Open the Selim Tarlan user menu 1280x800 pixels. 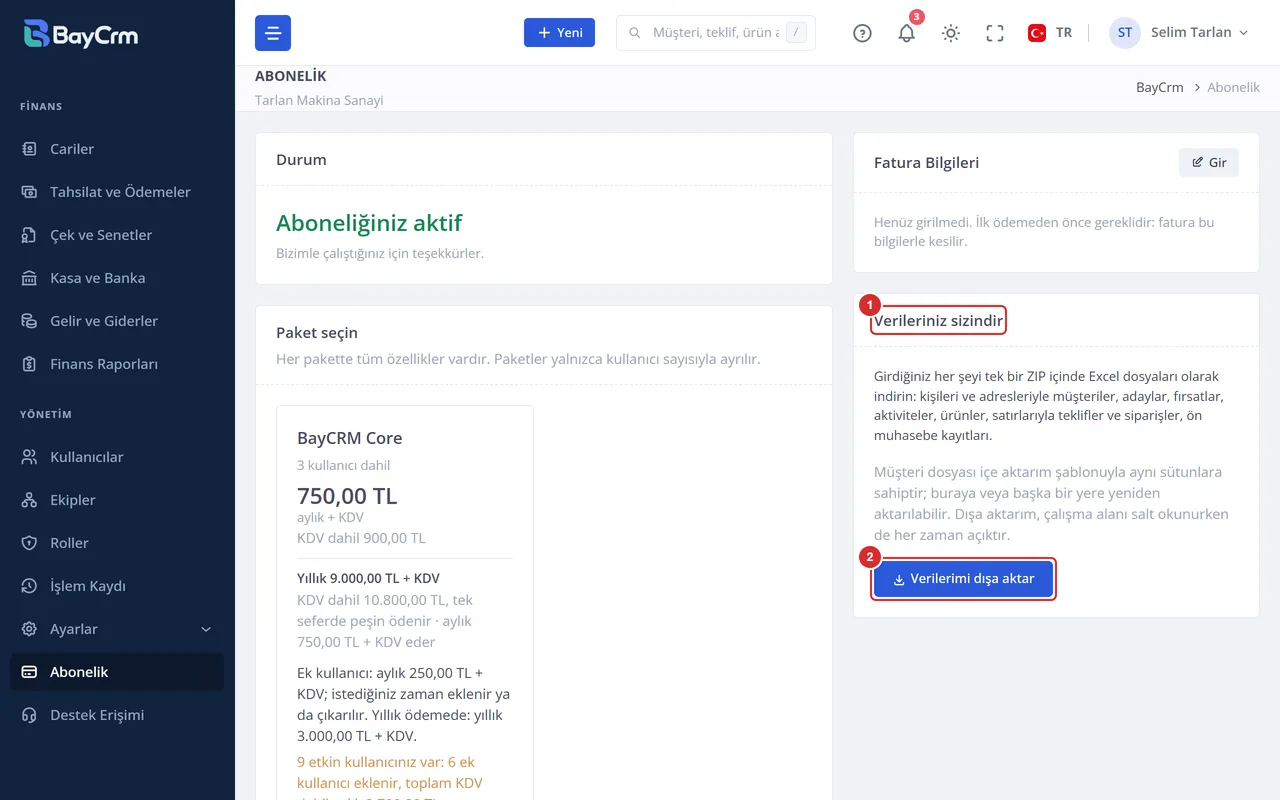click(x=1179, y=33)
